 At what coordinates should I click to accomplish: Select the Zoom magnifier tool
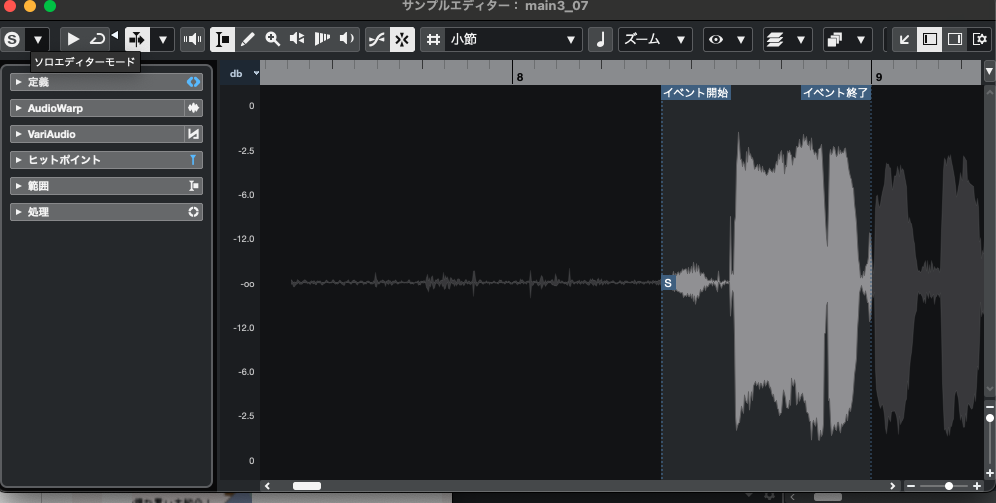(273, 39)
